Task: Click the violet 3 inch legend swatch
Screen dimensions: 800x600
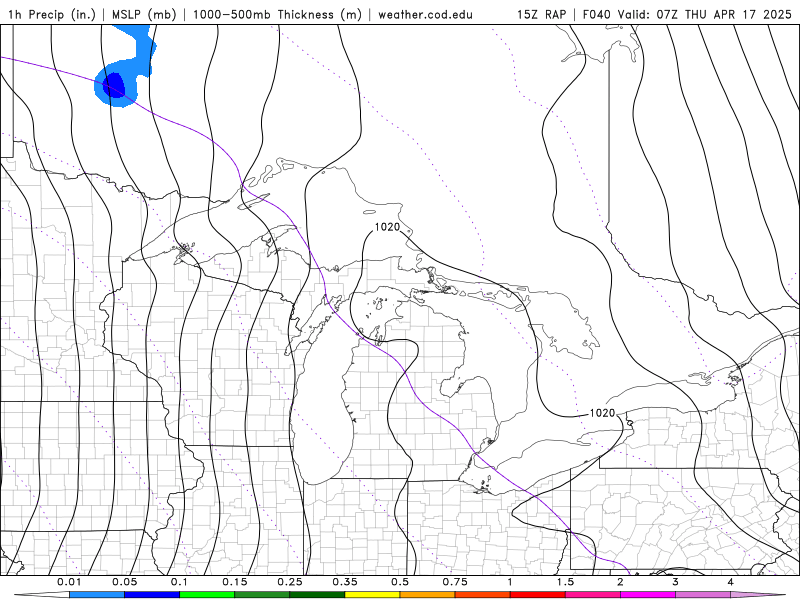Action: pos(703,595)
